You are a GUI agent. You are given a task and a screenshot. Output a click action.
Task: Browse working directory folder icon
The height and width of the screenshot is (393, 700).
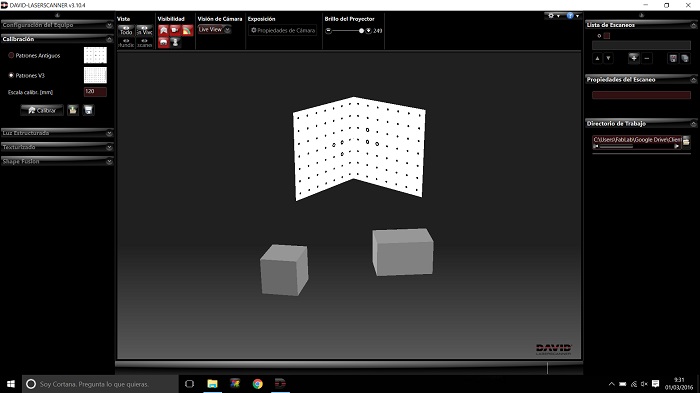[686, 141]
